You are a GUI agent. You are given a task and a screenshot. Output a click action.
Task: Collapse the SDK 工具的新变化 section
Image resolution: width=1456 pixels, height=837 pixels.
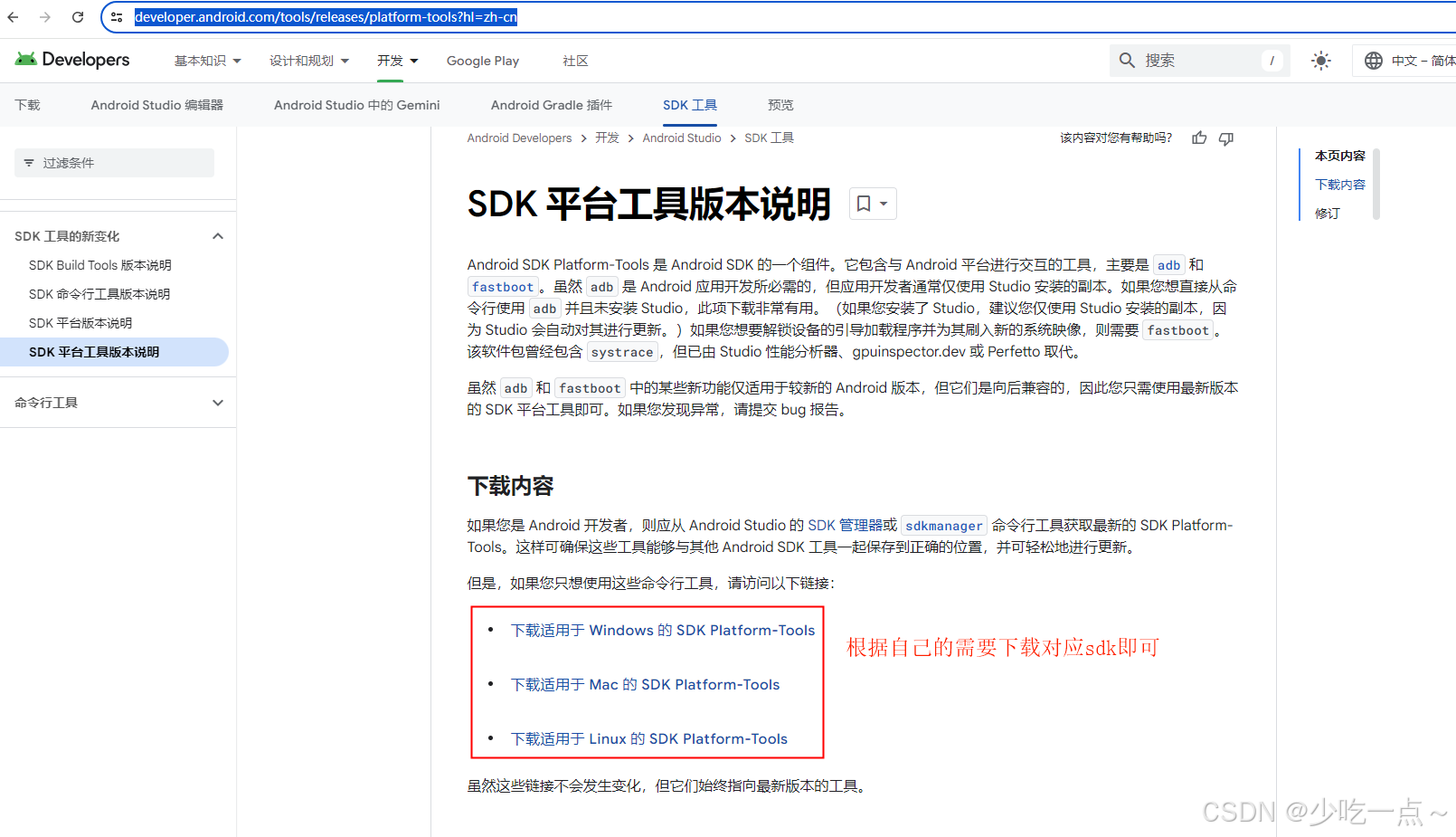click(218, 236)
